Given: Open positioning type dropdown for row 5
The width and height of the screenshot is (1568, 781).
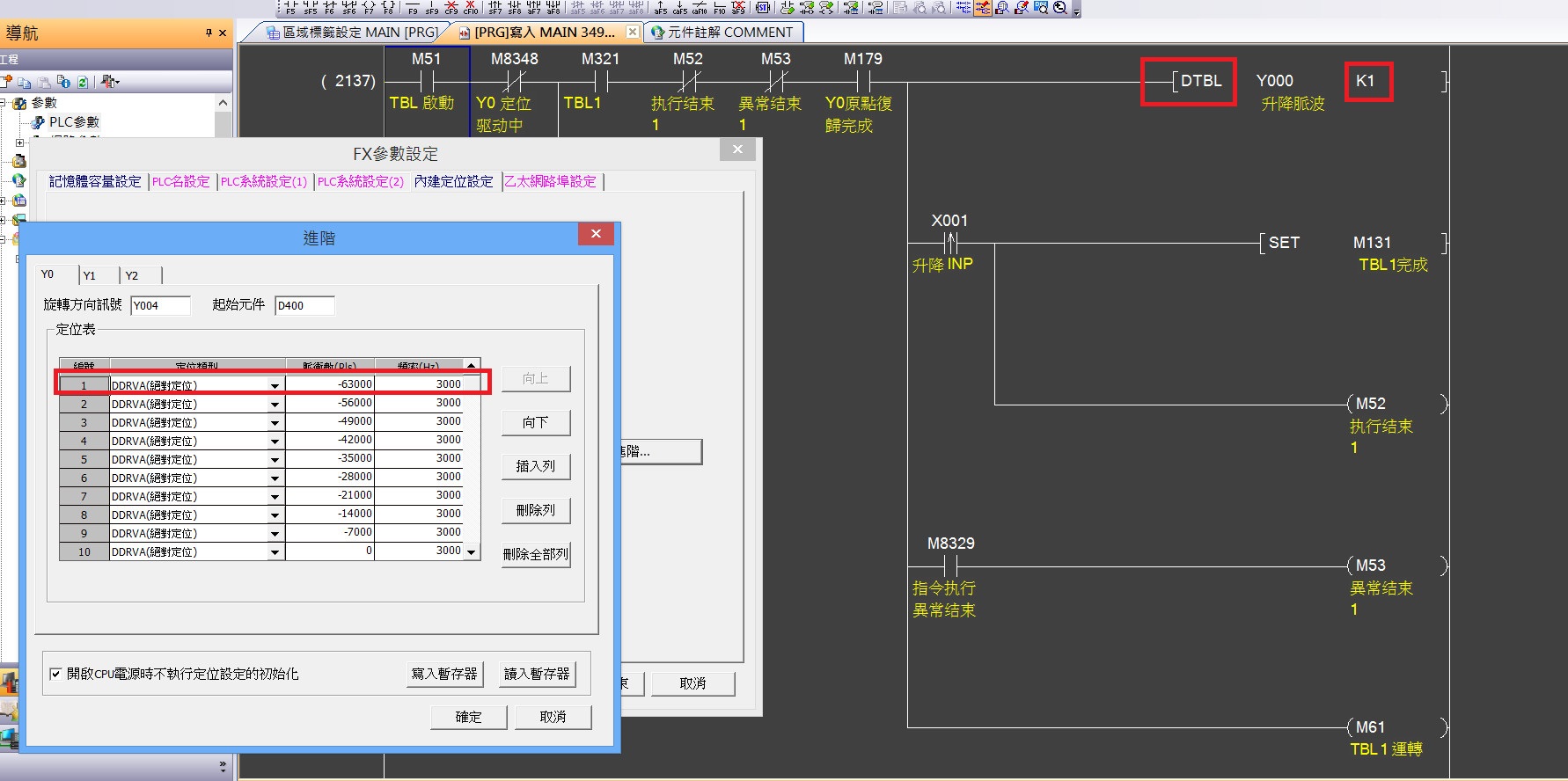Looking at the screenshot, I should (x=275, y=460).
